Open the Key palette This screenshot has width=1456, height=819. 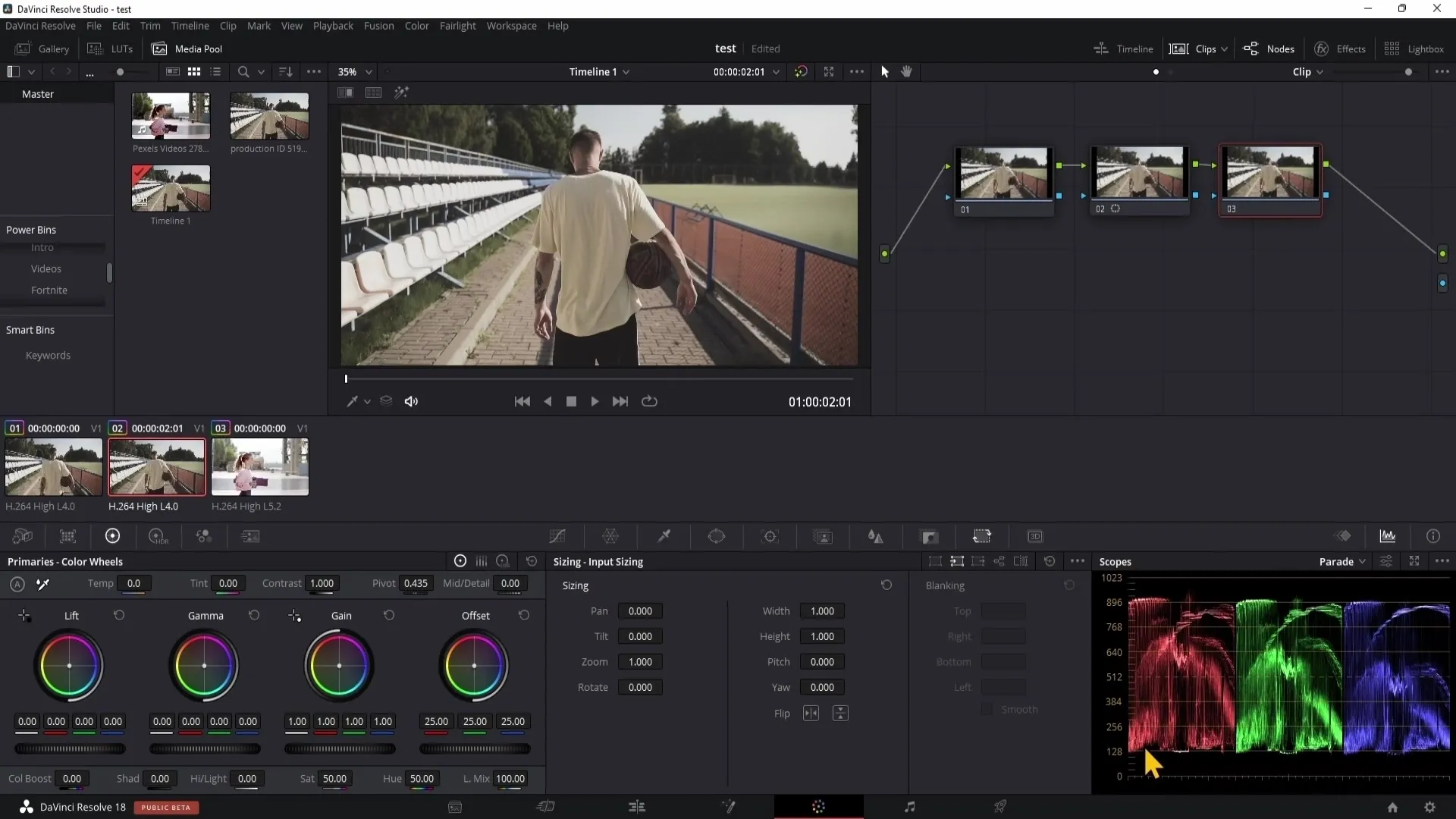point(930,537)
